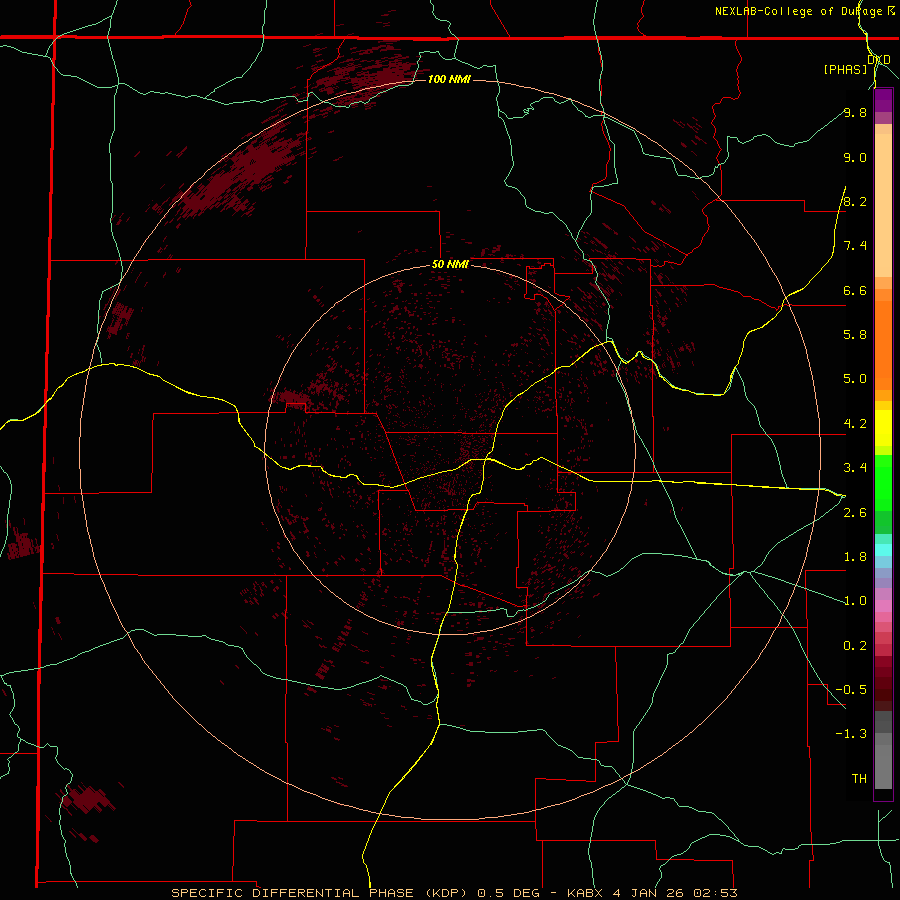Click the 4 JAN 26 date text
The image size is (900, 900).
(x=649, y=893)
